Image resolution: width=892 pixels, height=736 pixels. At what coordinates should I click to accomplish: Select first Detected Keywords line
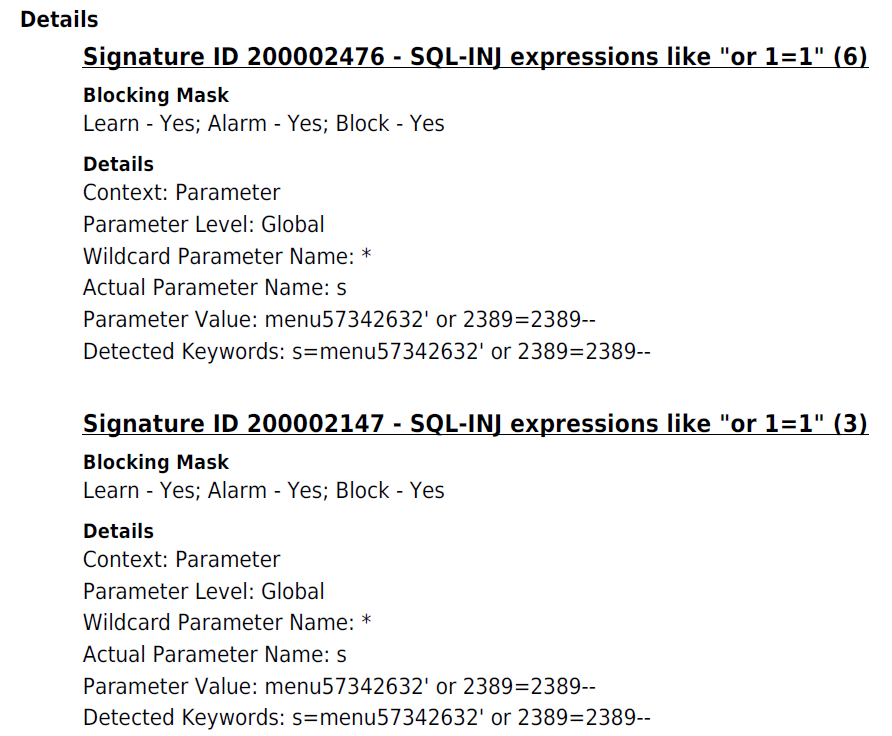366,352
